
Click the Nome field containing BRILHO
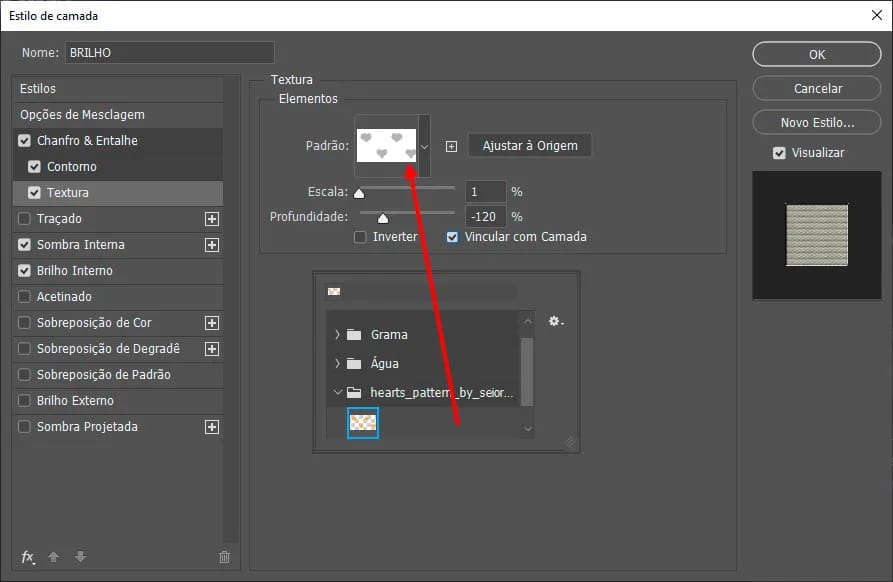pos(170,52)
